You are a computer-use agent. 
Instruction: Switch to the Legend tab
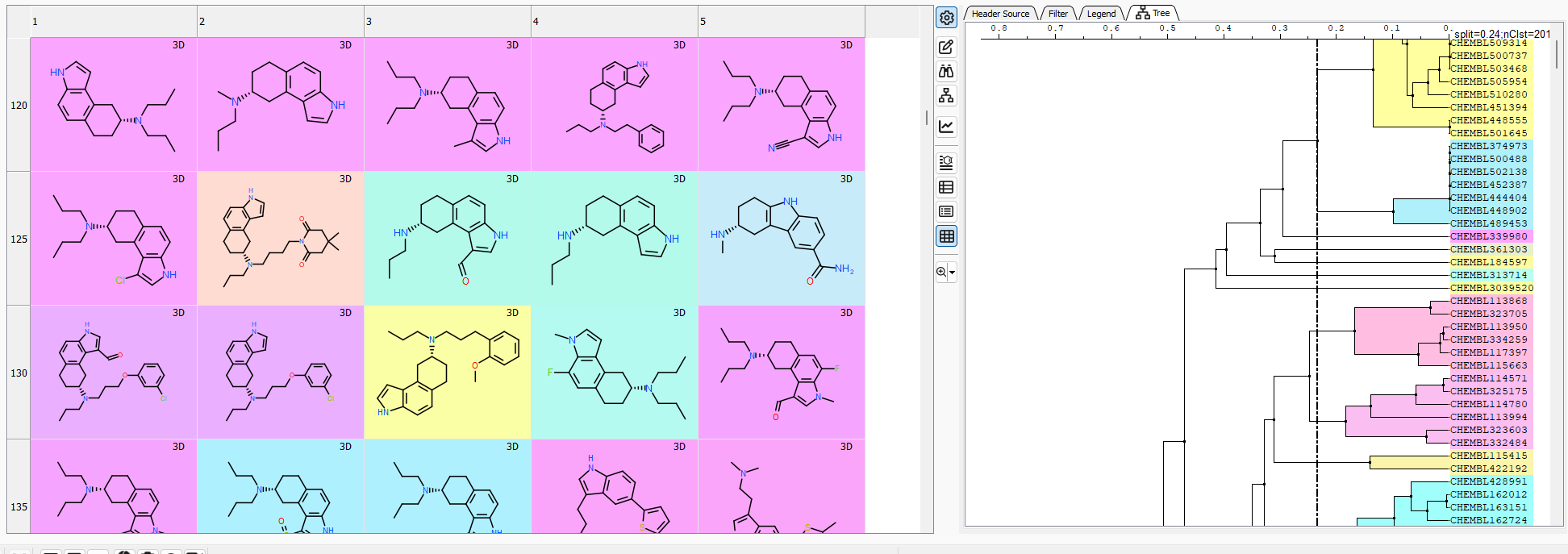coord(1101,14)
